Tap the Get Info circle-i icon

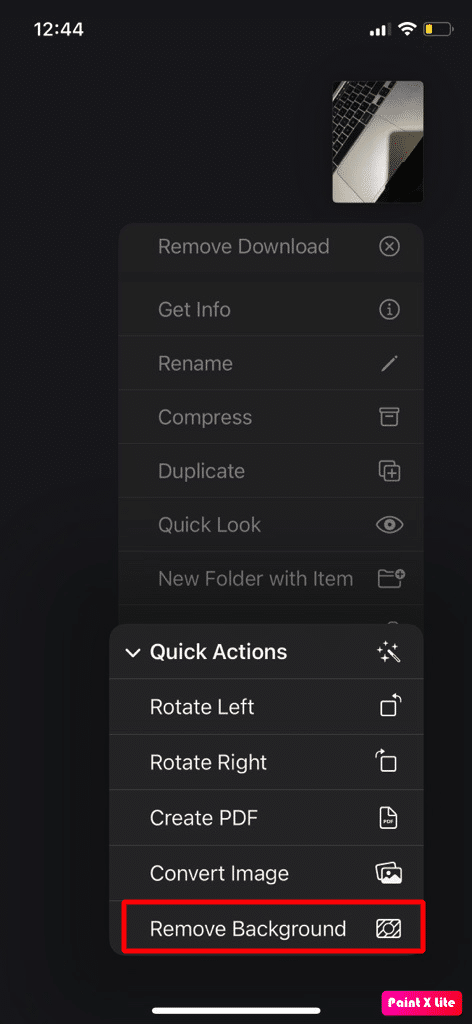click(390, 310)
